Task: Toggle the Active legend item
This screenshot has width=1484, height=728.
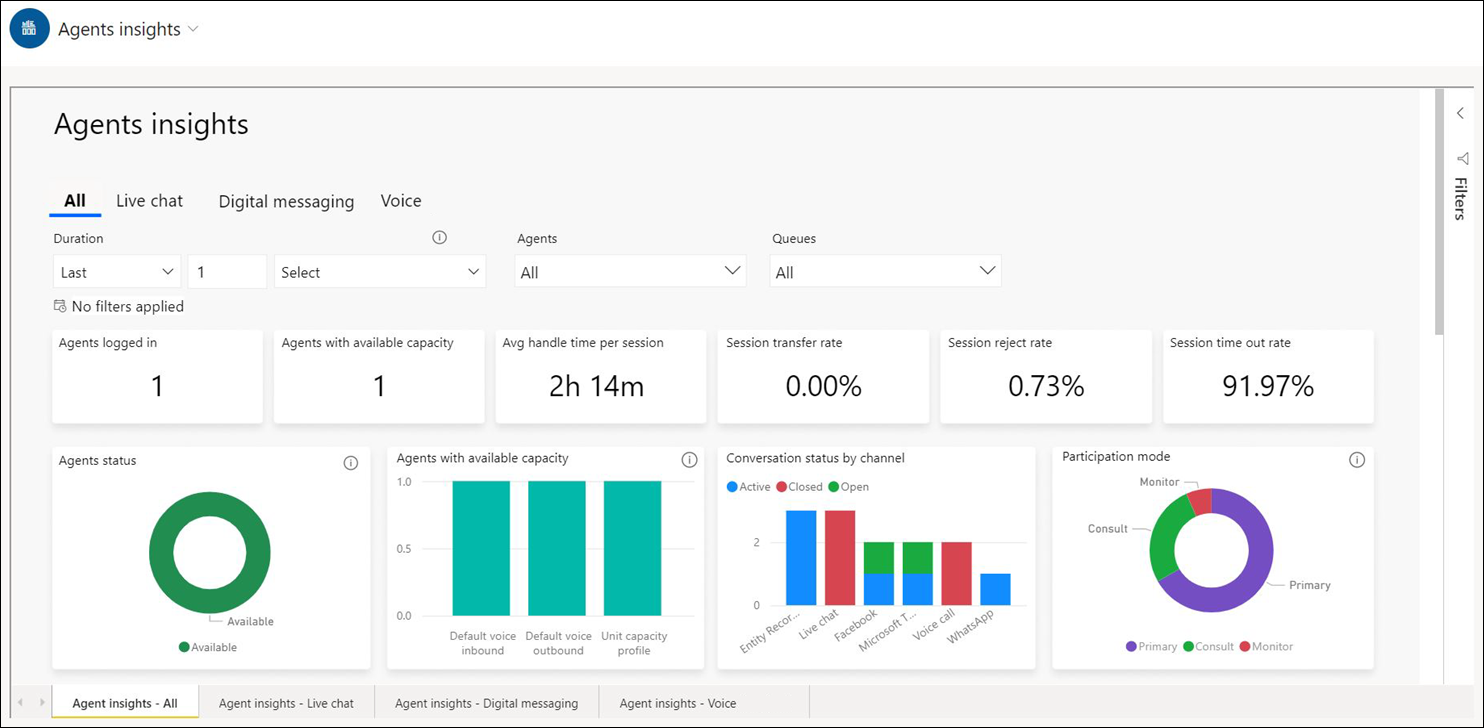Action: tap(748, 487)
